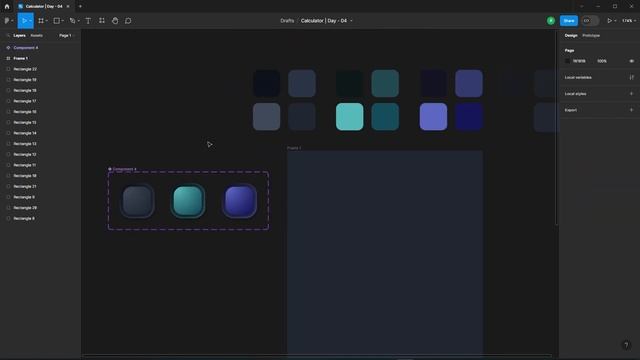The width and height of the screenshot is (640, 360).
Task: Click the Component 4 label on canvas
Action: (122, 169)
